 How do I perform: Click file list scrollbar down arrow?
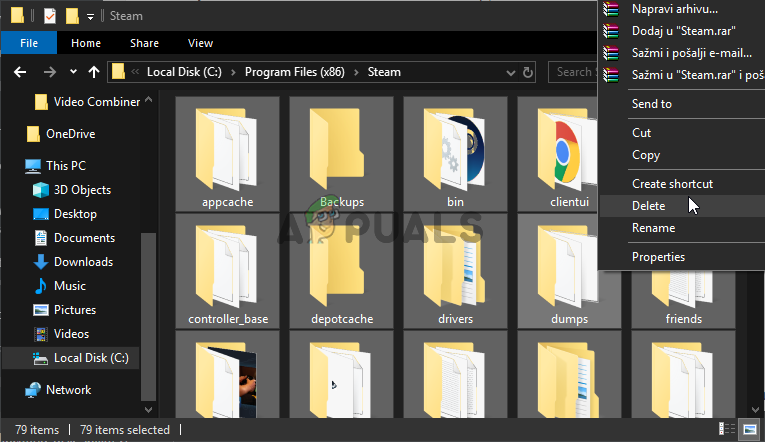click(756, 410)
